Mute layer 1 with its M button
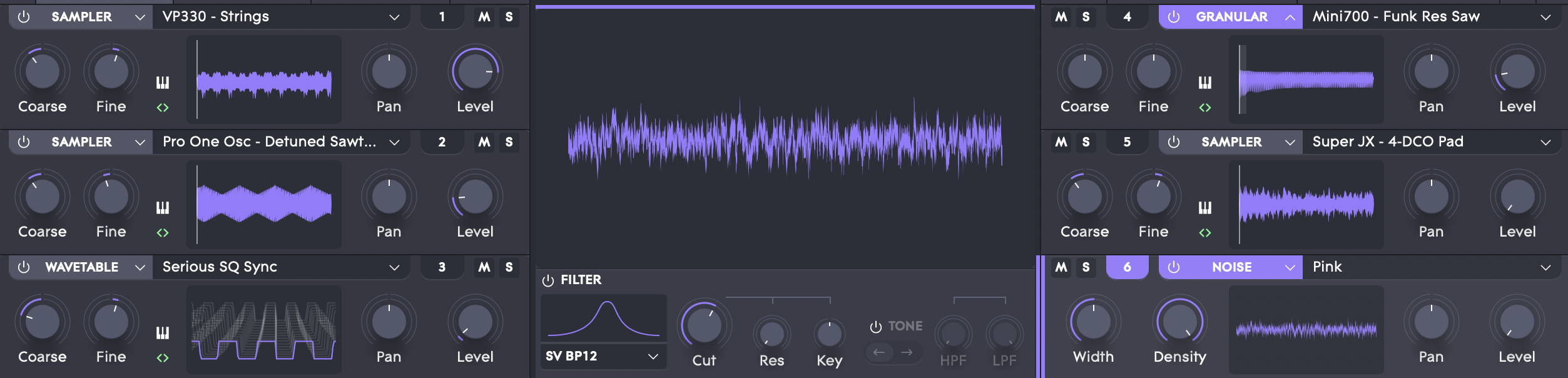 pos(484,17)
